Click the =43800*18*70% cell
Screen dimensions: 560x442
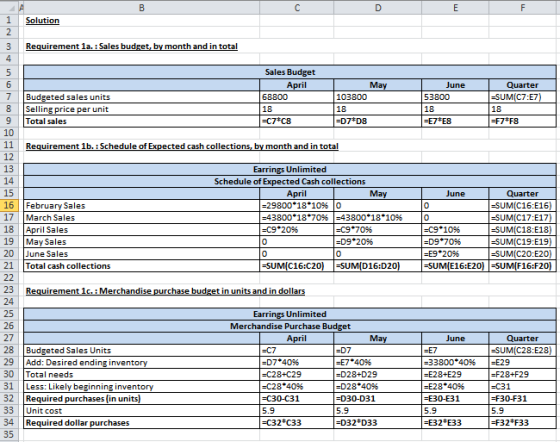(297, 217)
